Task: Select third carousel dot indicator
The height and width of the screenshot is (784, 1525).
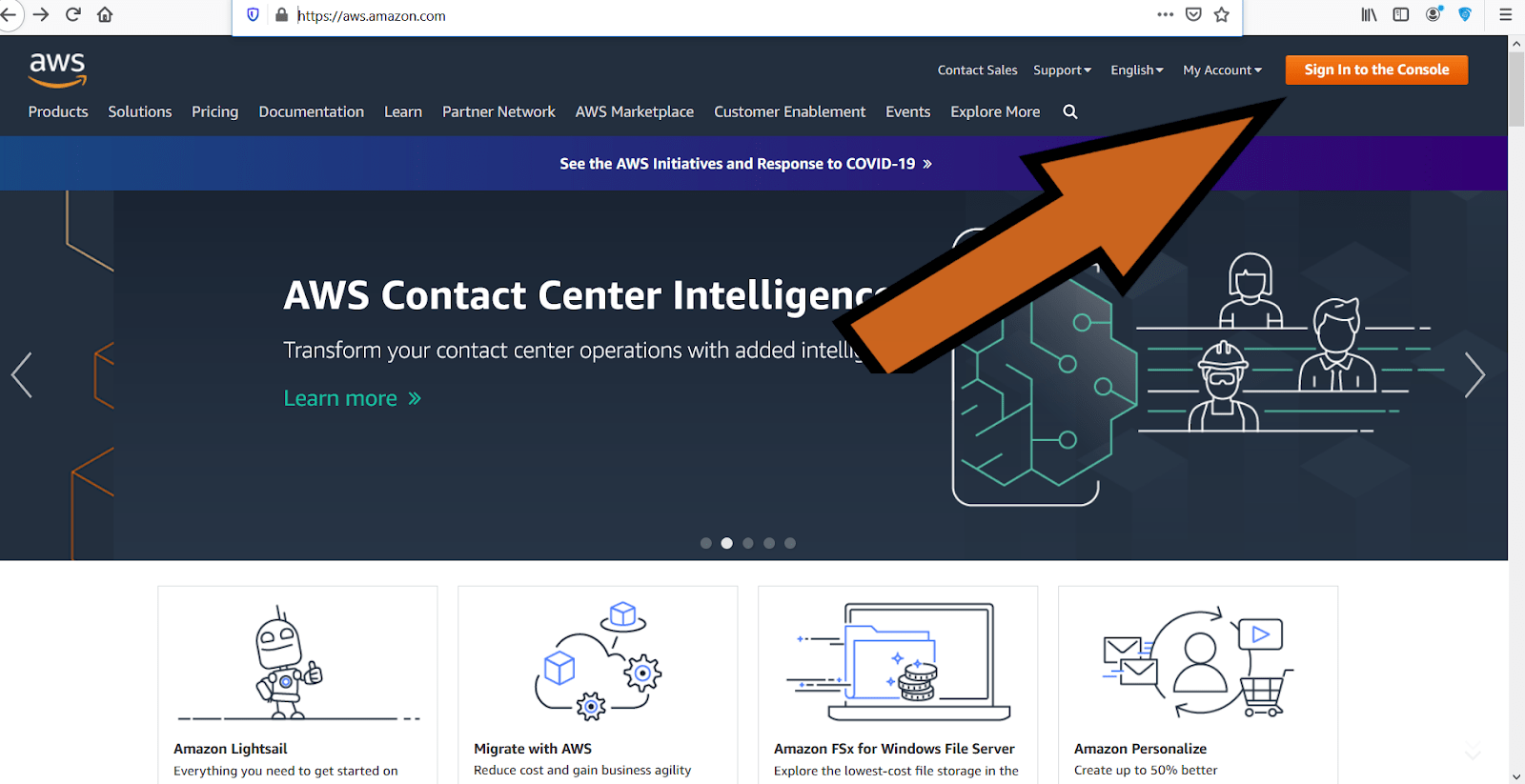Action: pyautogui.click(x=748, y=543)
